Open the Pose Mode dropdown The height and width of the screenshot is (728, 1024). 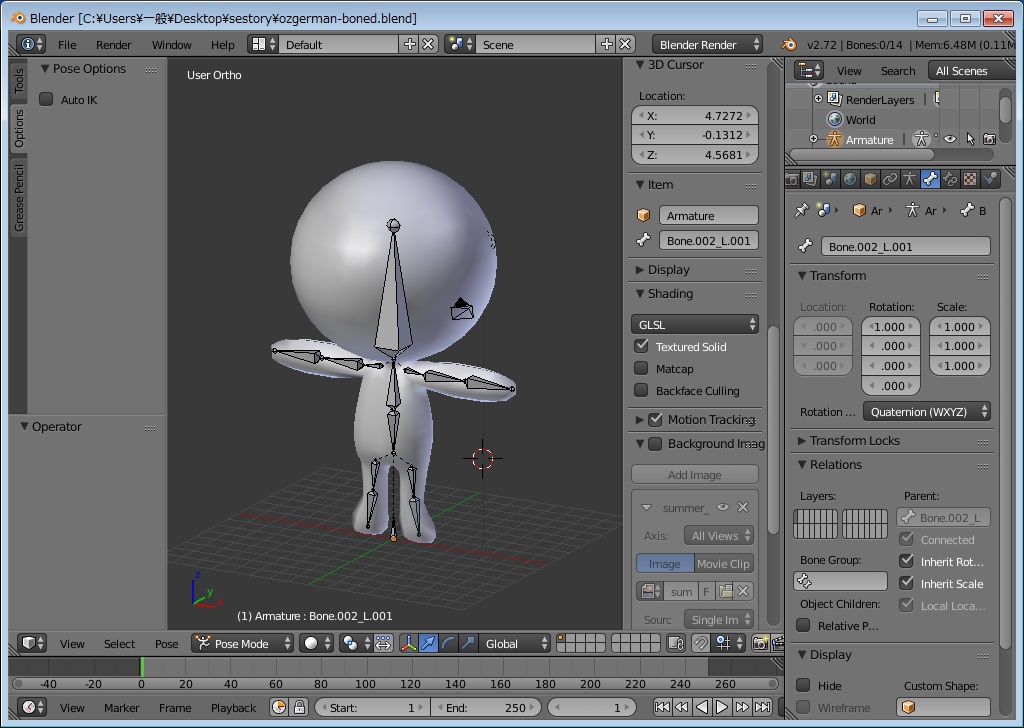[242, 644]
